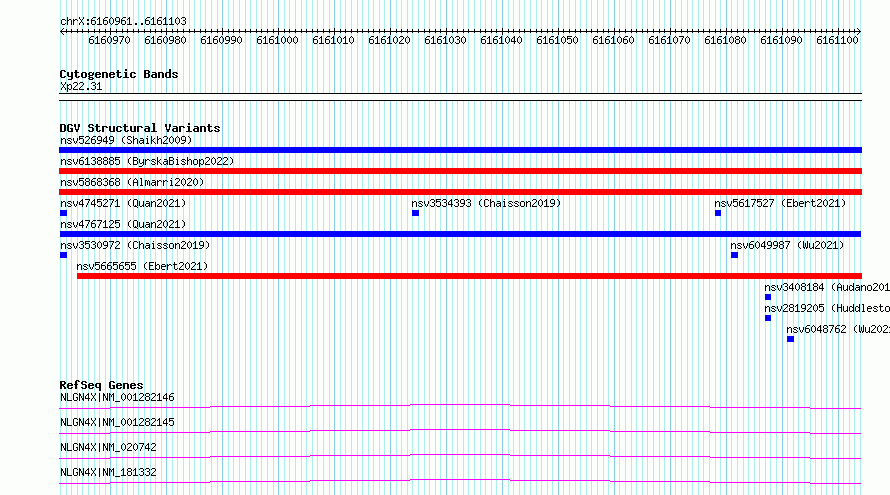Click the NLGN4X|NM_020742 gene label

[108, 447]
